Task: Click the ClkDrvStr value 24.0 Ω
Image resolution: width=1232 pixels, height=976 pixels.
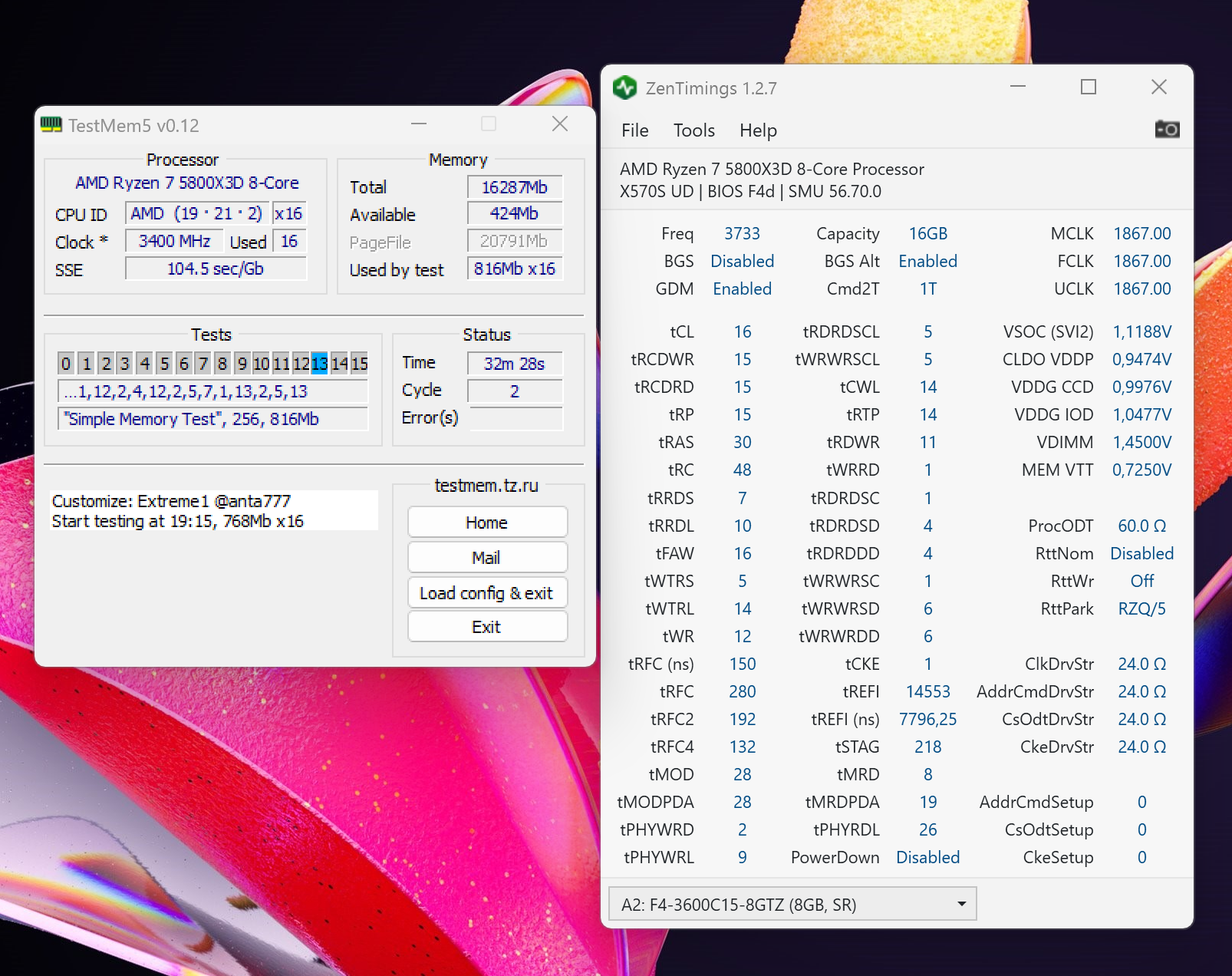Action: point(1142,664)
